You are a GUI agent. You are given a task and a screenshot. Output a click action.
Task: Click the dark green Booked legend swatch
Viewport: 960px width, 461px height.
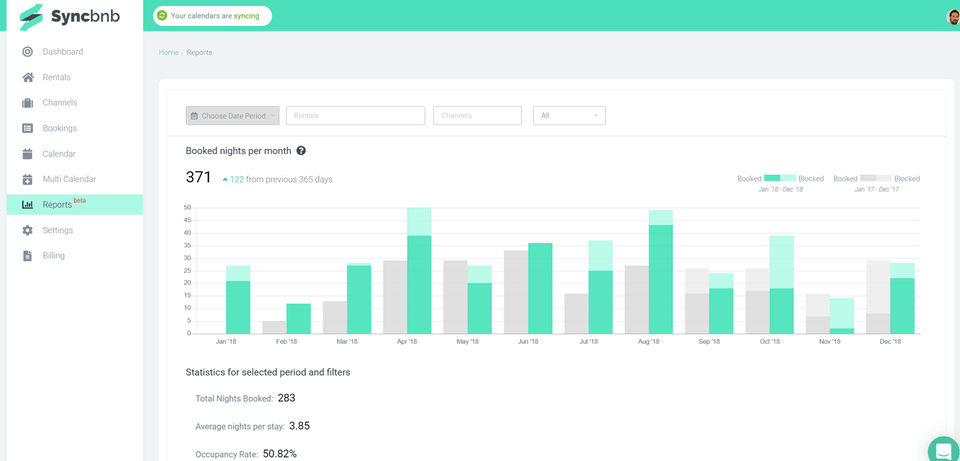coord(771,179)
